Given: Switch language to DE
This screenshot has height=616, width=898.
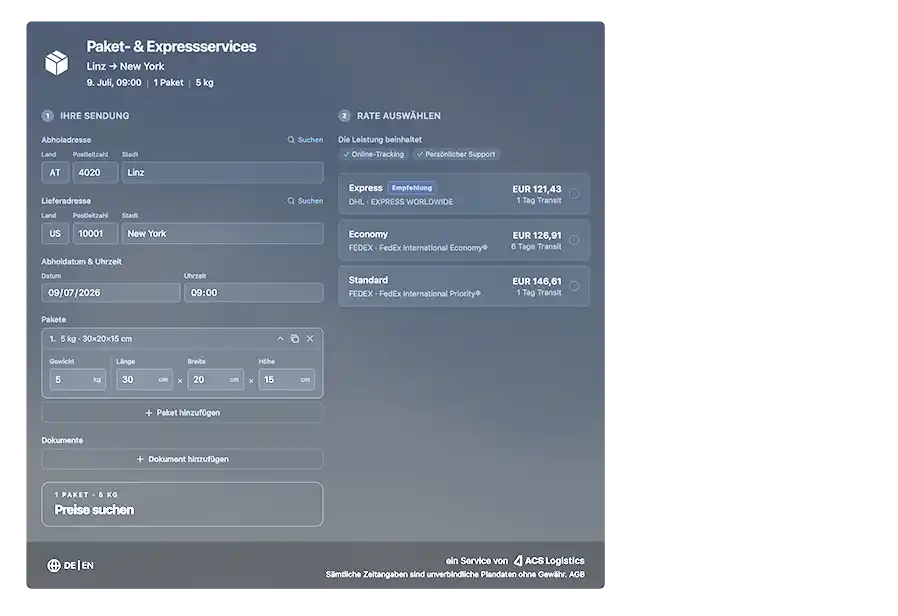Looking at the screenshot, I should (x=70, y=566).
